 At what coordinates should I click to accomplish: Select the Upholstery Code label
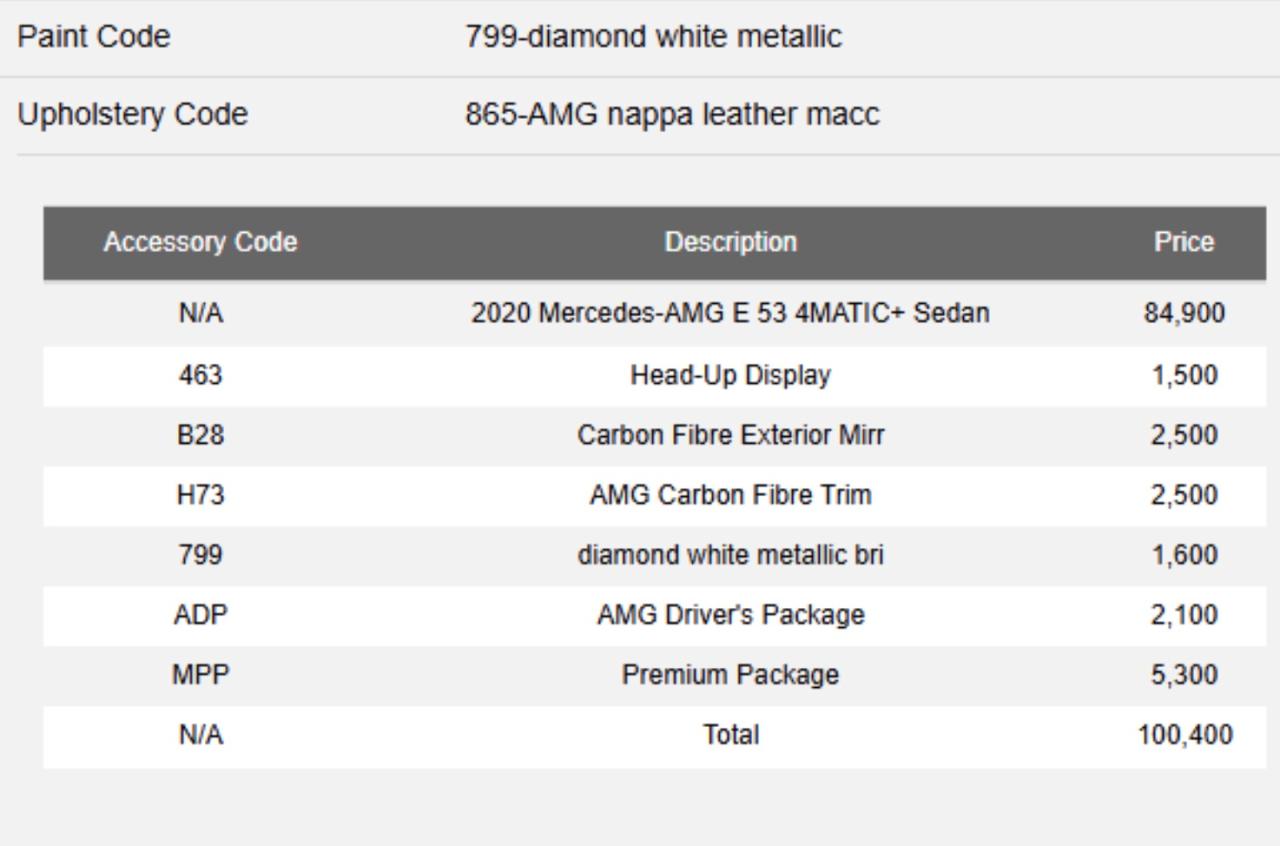[132, 115]
